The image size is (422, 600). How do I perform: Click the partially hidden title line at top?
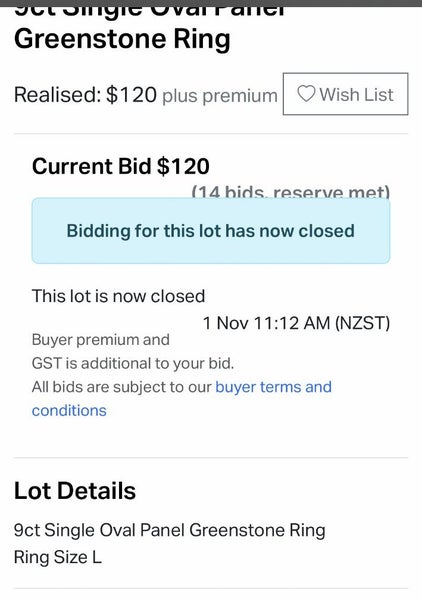pyautogui.click(x=150, y=11)
